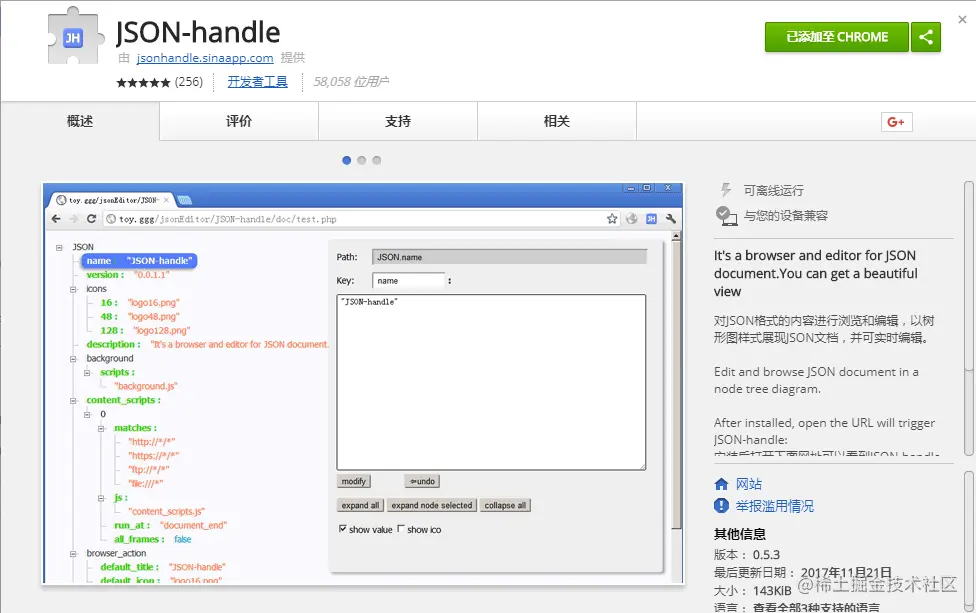Collapse the scripts tree node
This screenshot has height=613, width=976.
[x=87, y=372]
